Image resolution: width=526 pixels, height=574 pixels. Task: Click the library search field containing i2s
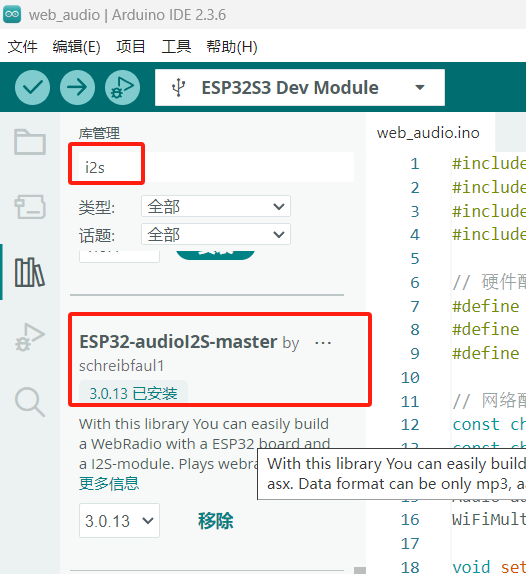click(x=216, y=167)
